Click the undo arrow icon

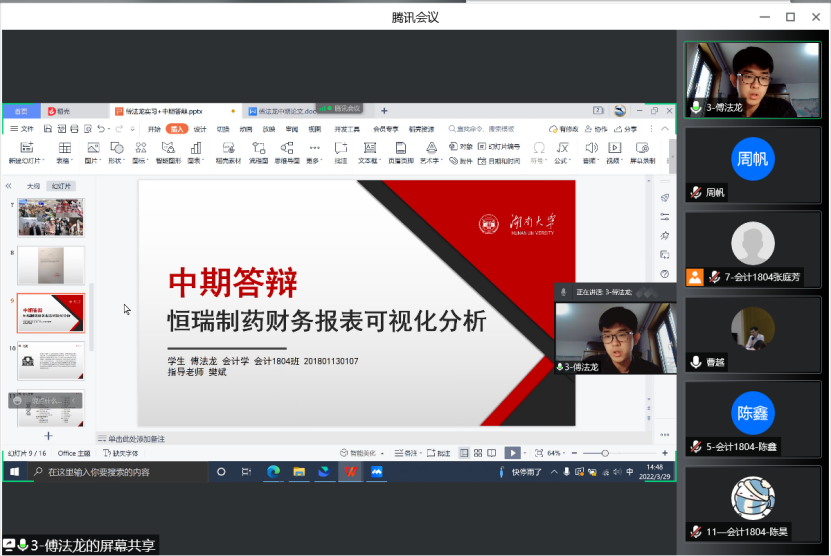pos(101,129)
